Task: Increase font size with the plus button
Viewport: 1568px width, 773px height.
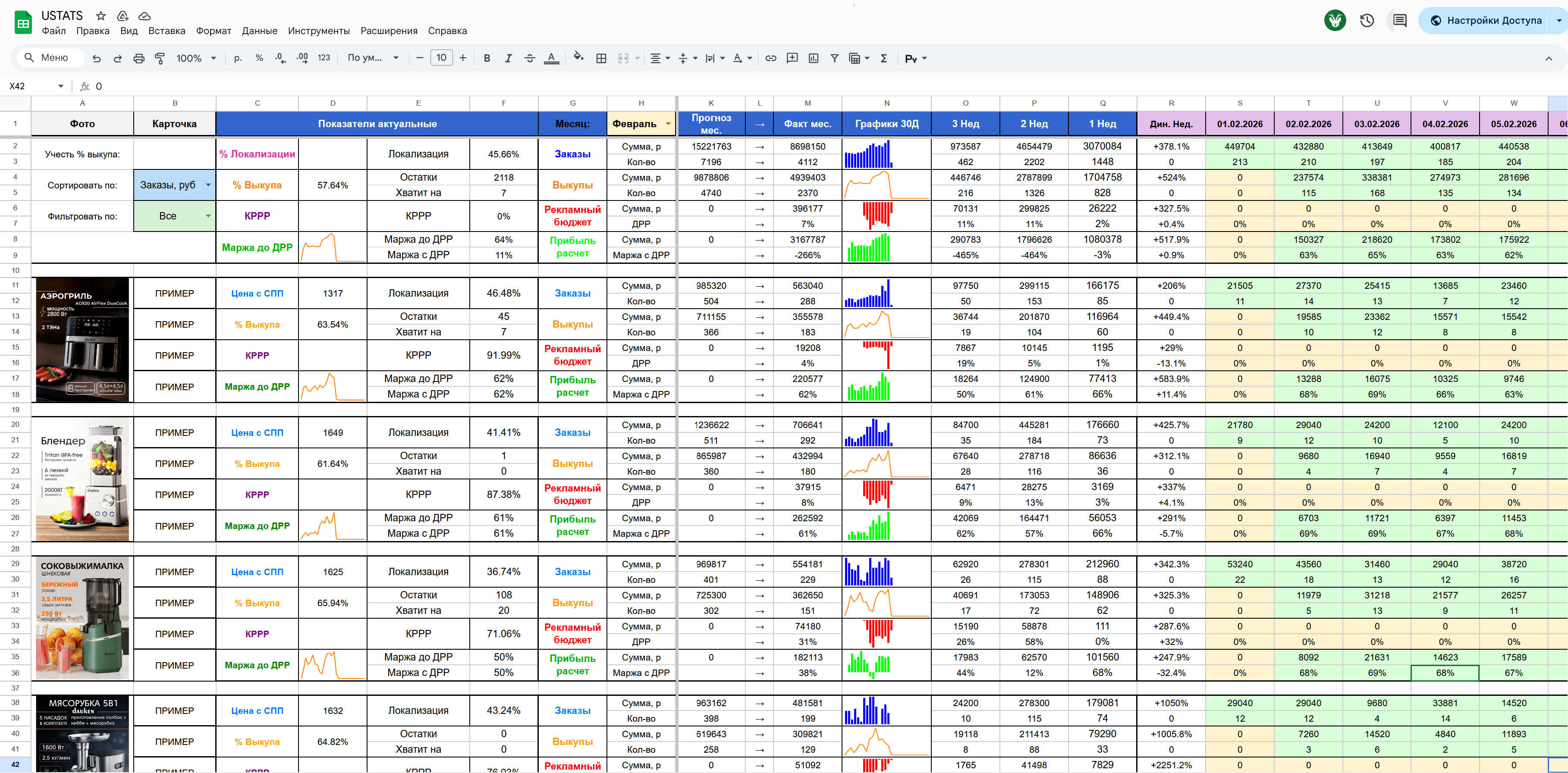Action: pos(462,58)
